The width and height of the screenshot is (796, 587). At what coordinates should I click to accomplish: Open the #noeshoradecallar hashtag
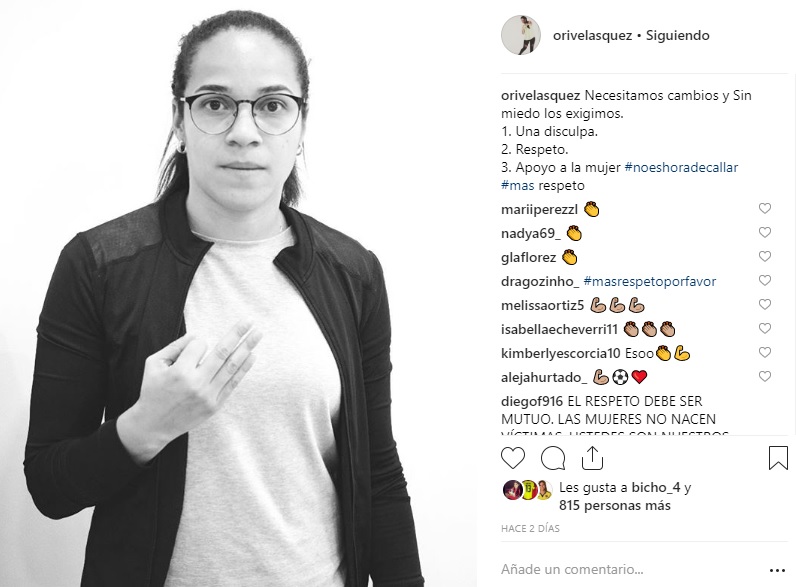(x=681, y=168)
